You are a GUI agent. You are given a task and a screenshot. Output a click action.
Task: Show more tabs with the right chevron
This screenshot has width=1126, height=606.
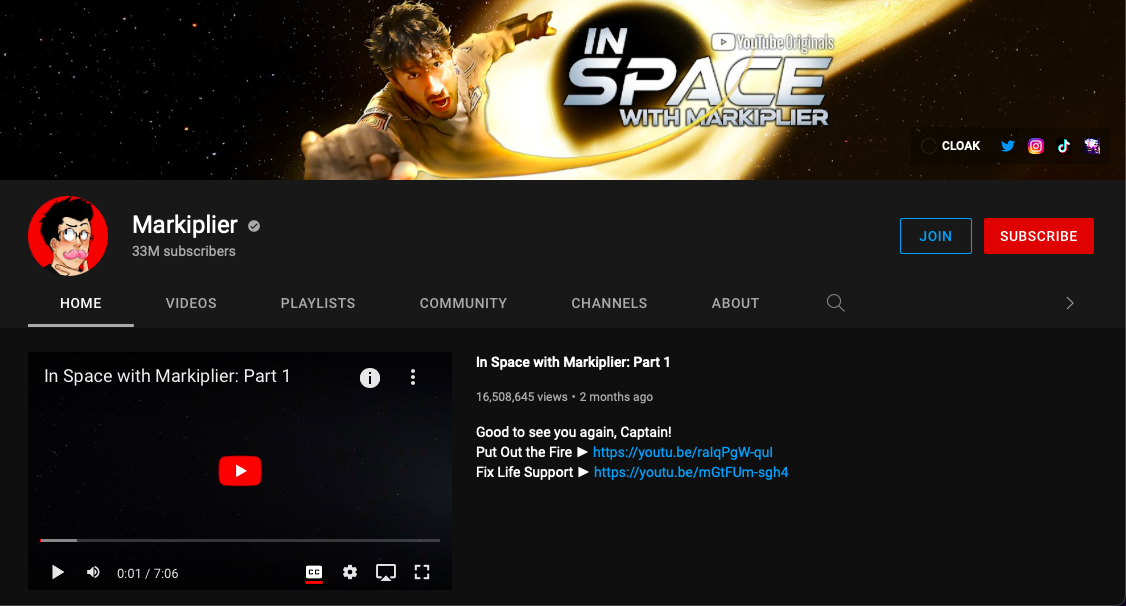point(1070,303)
